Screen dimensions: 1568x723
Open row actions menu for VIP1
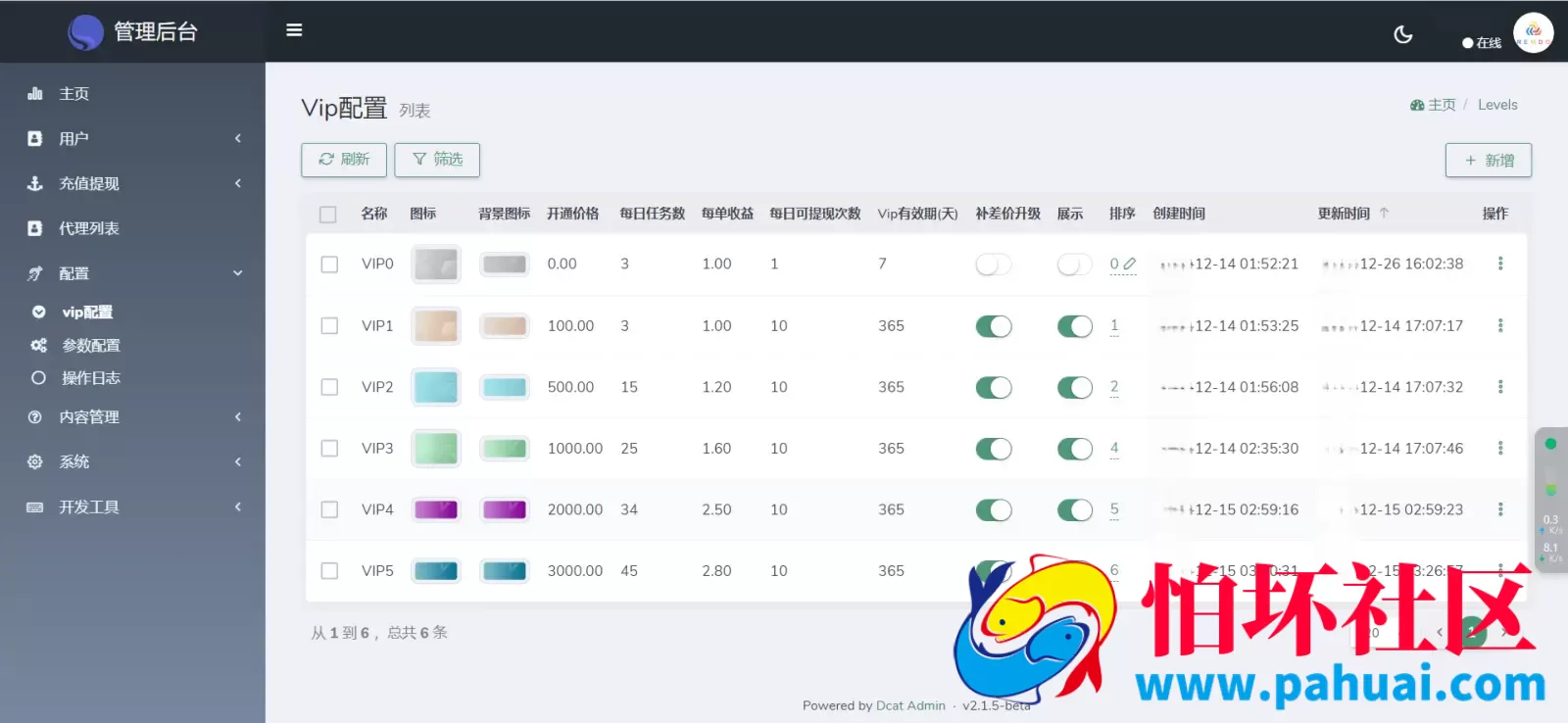pyautogui.click(x=1500, y=325)
